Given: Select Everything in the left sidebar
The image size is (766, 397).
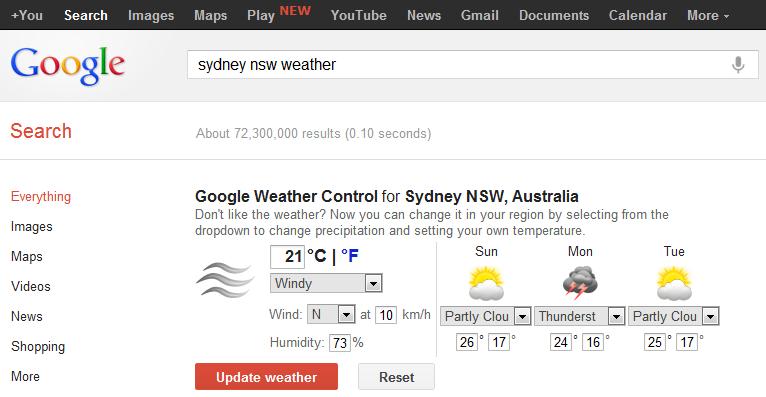Looking at the screenshot, I should coord(41,196).
